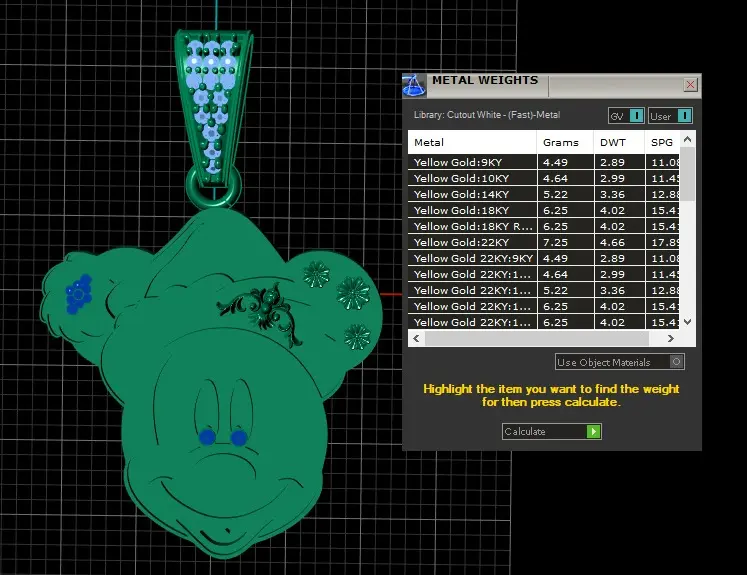Close the Metal Weights dialog

690,85
